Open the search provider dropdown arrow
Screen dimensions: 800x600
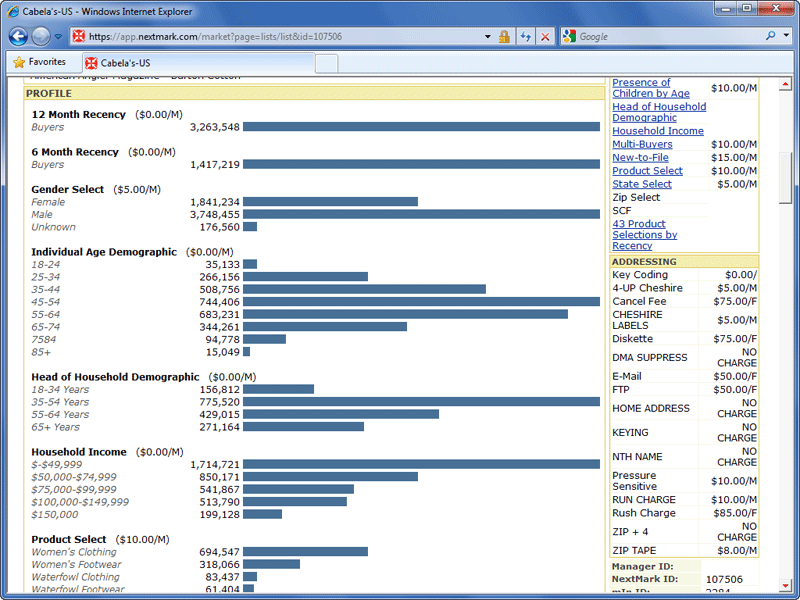point(786,36)
